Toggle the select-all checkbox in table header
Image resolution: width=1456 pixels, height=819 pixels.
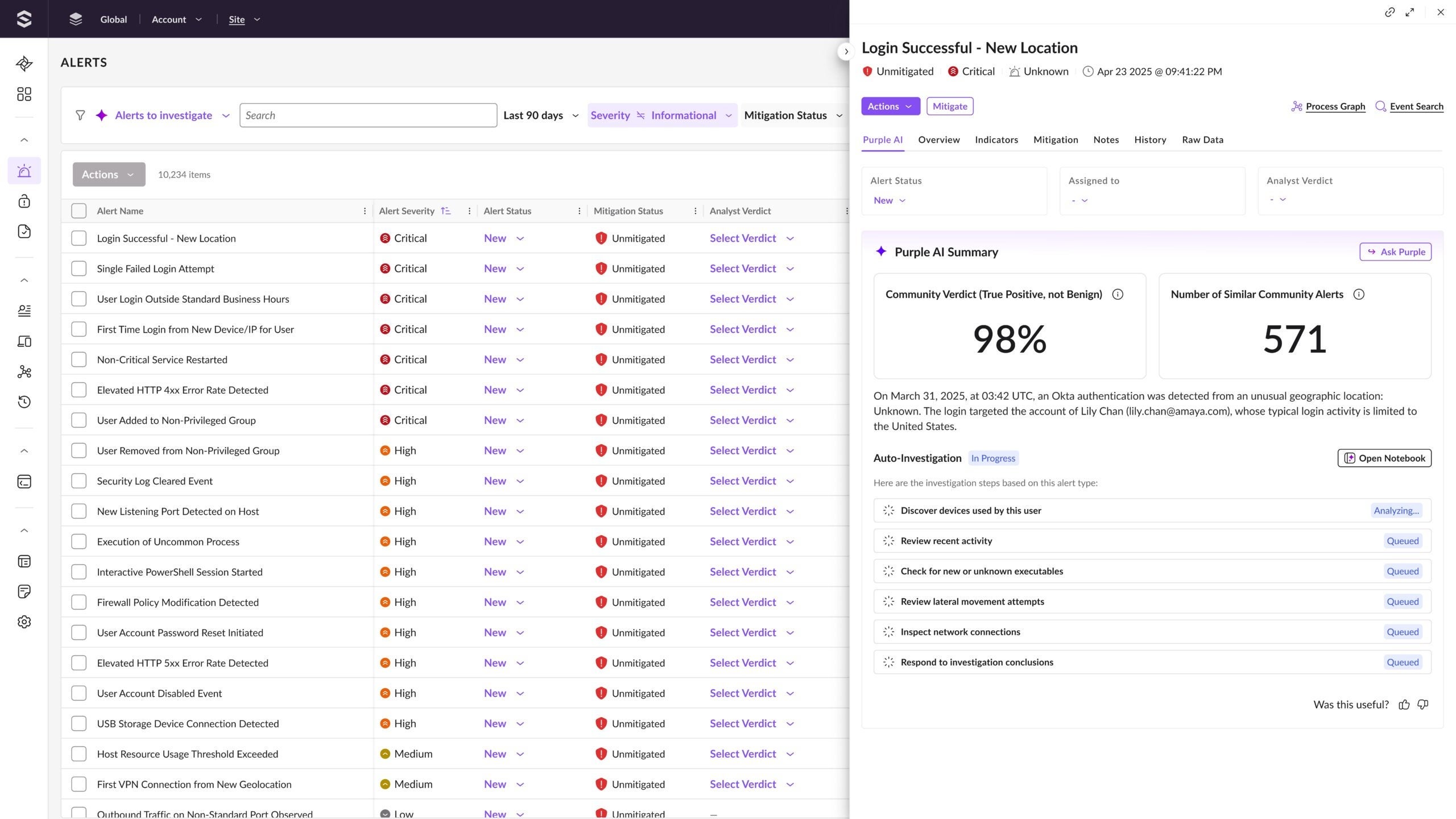pos(78,211)
